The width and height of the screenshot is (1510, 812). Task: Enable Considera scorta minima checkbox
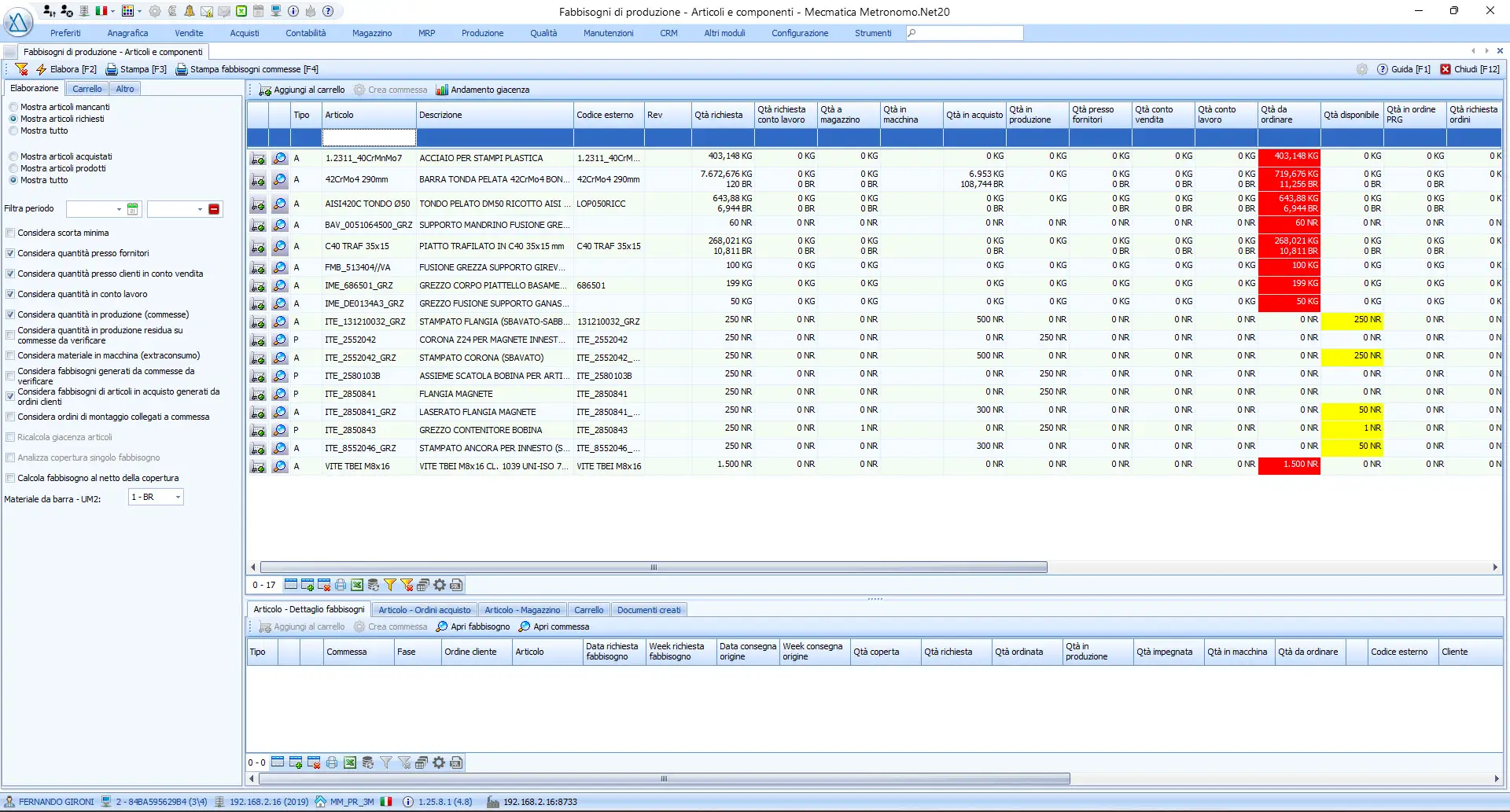tap(10, 233)
